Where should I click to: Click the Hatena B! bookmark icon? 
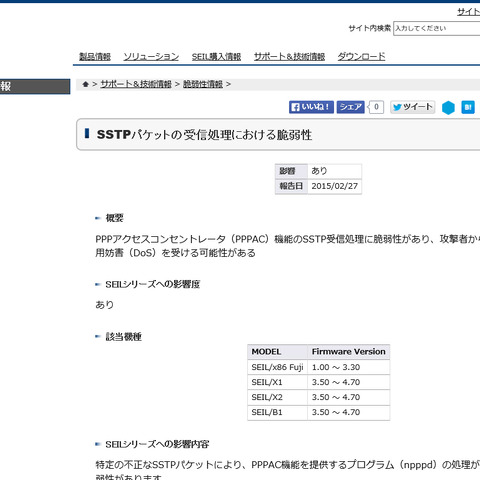point(468,107)
